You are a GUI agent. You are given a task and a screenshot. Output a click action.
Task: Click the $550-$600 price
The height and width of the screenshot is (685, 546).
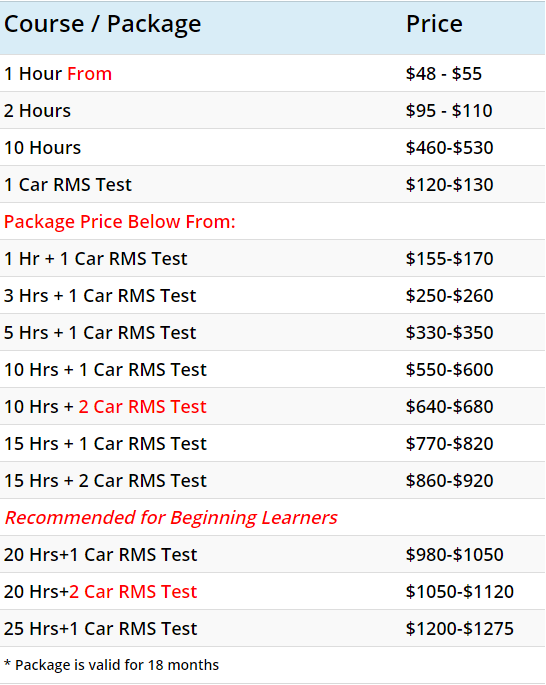click(x=449, y=370)
